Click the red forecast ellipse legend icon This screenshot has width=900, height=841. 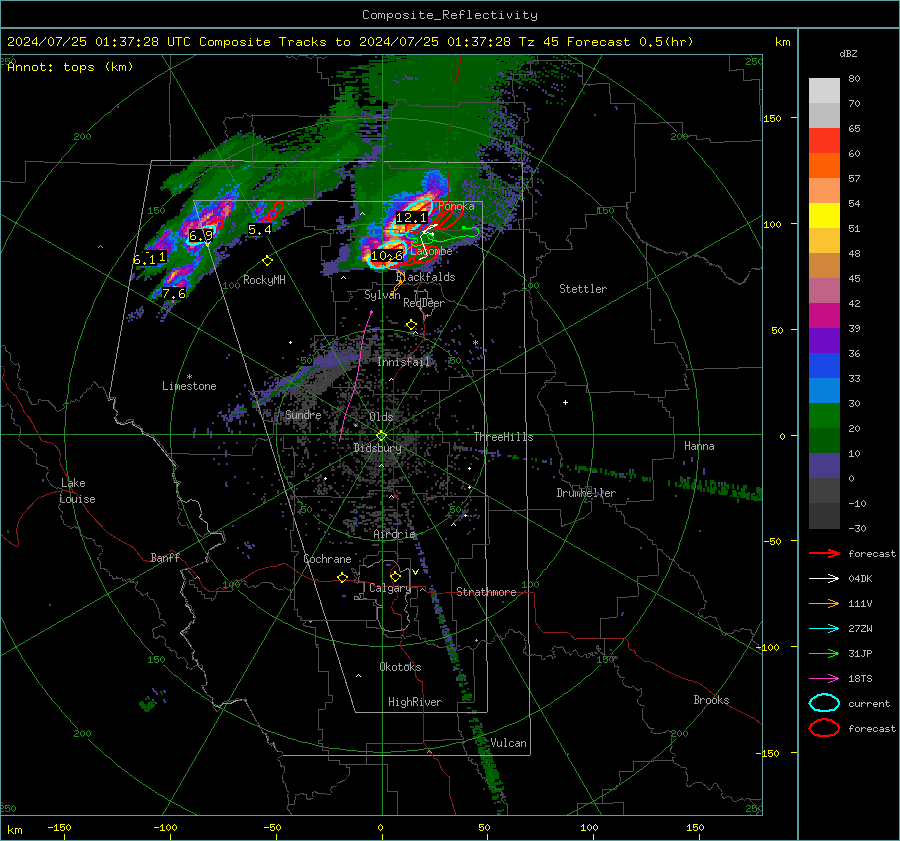point(824,728)
